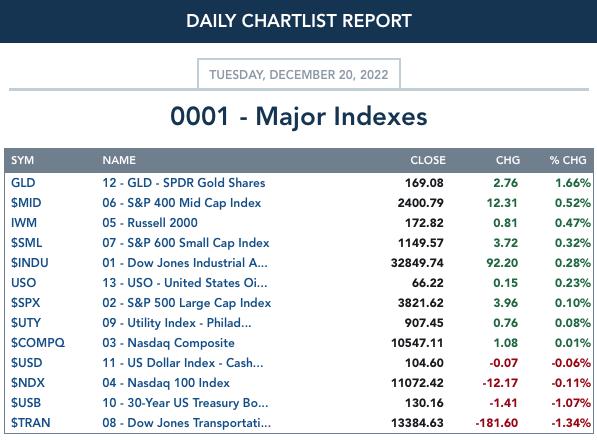The height and width of the screenshot is (440, 597).
Task: Click the $SPX ticker symbol
Action: [25, 303]
